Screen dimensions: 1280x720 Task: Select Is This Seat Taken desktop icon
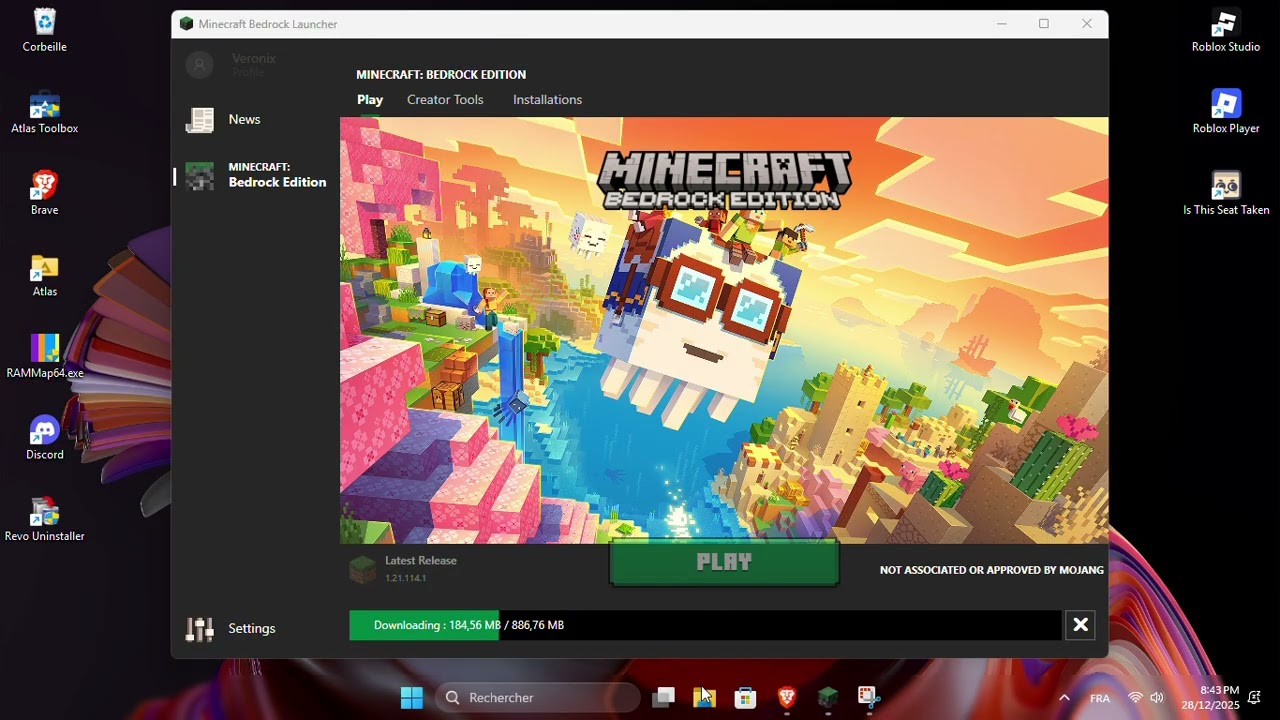pos(1226,193)
